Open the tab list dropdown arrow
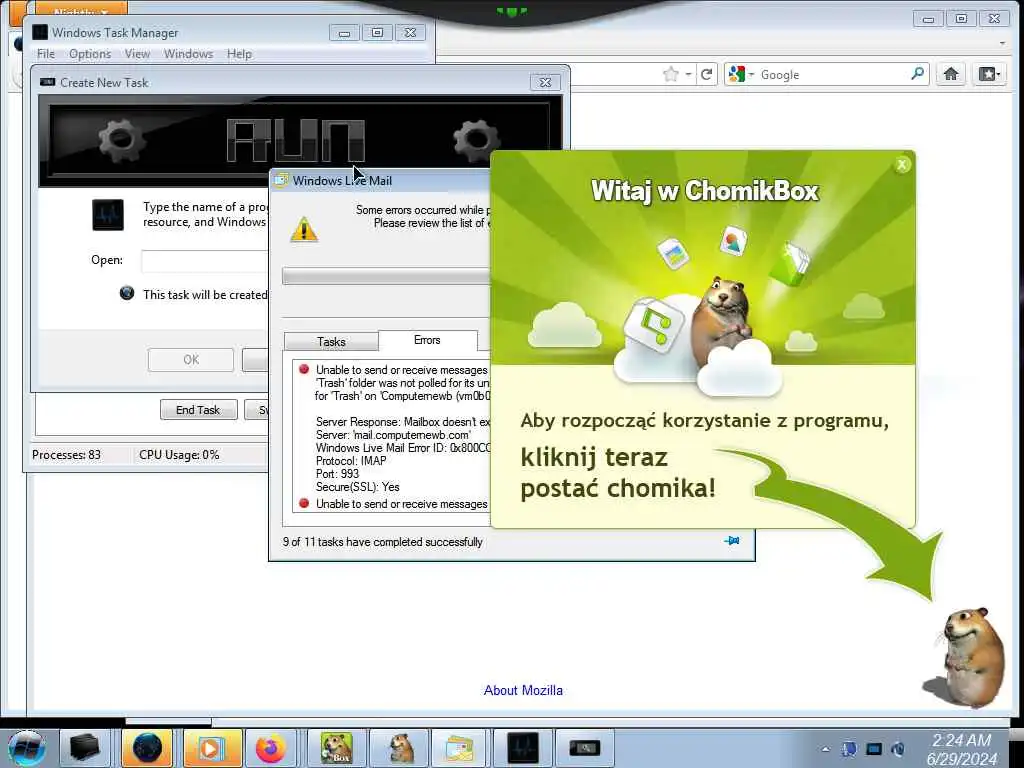This screenshot has height=768, width=1024. [x=1002, y=43]
